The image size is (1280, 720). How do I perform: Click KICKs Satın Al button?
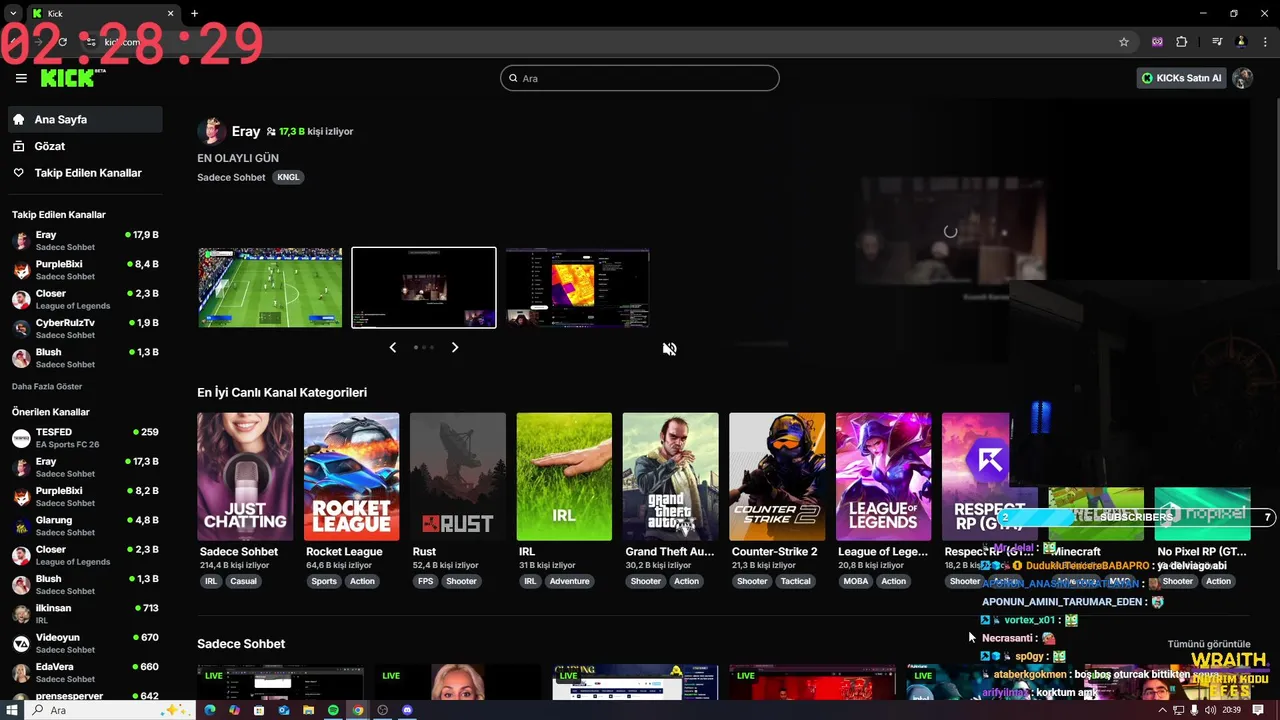1181,78
